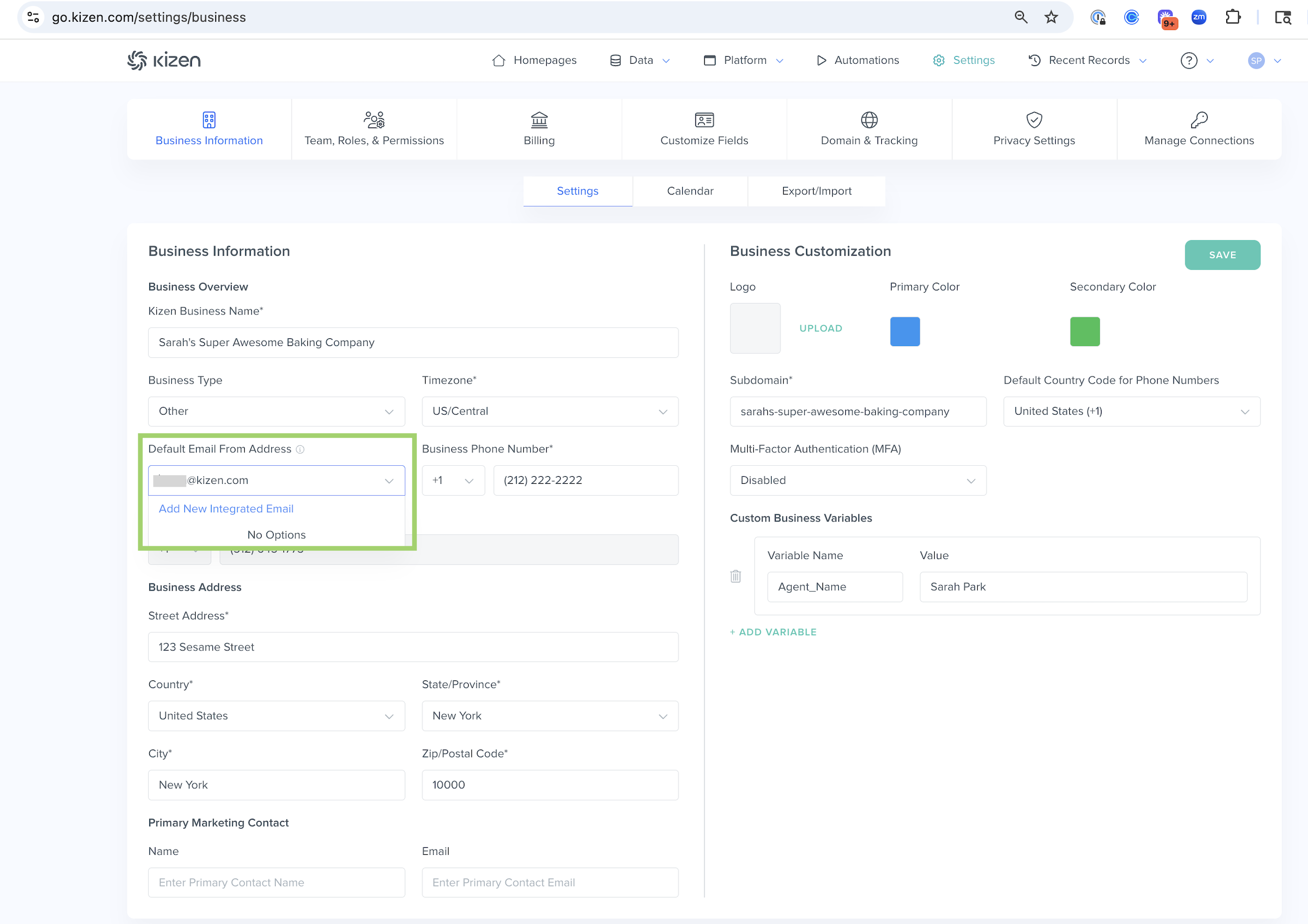Bookmark page with the star icon
This screenshot has width=1308, height=924.
[x=1051, y=17]
